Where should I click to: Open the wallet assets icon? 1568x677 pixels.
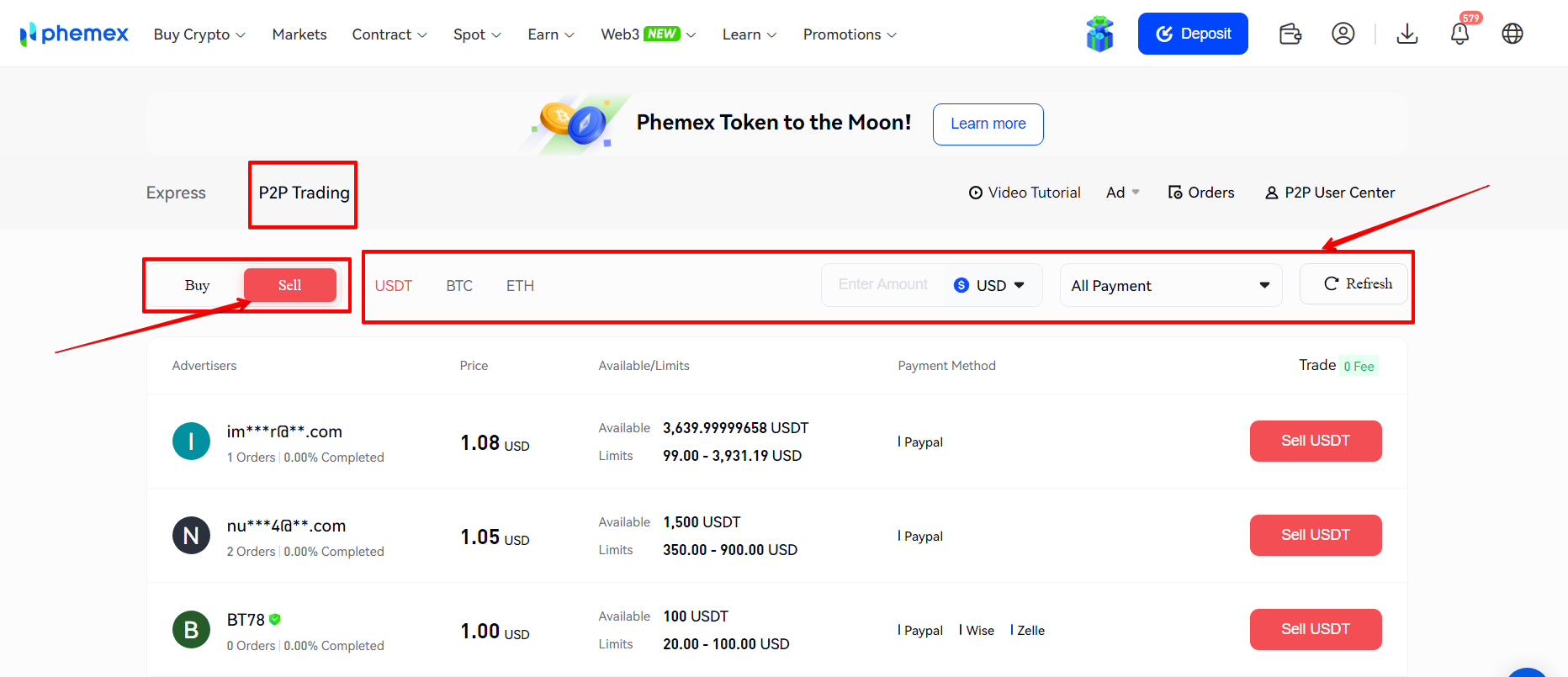click(x=1290, y=34)
